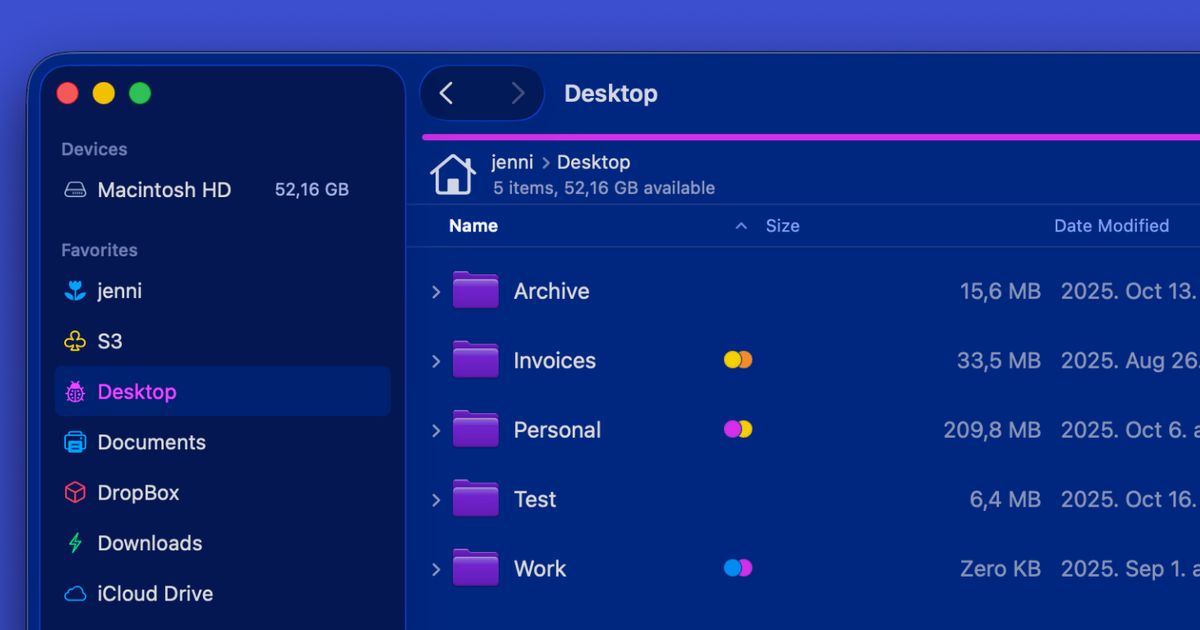The height and width of the screenshot is (630, 1200).
Task: Click the '5 items, 52,16 GB available' status text
Action: coord(604,188)
